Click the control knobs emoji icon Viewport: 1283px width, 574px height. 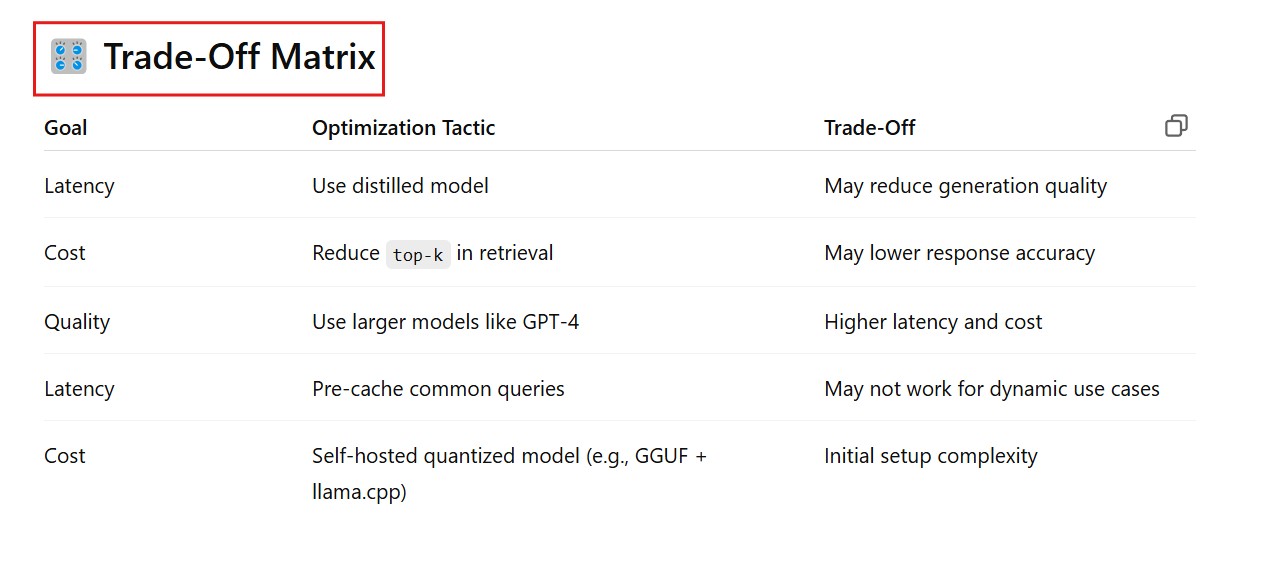coord(69,57)
